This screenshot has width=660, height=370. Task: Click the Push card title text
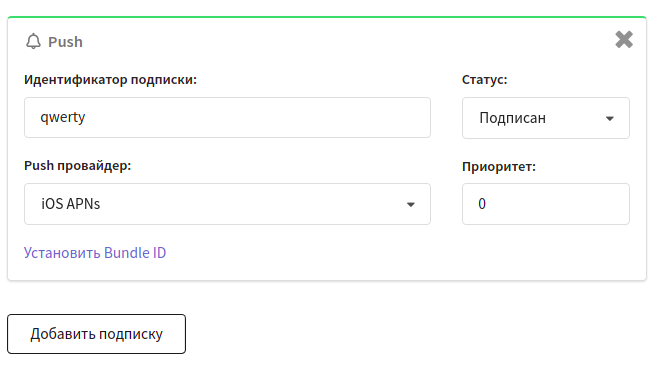coord(65,42)
